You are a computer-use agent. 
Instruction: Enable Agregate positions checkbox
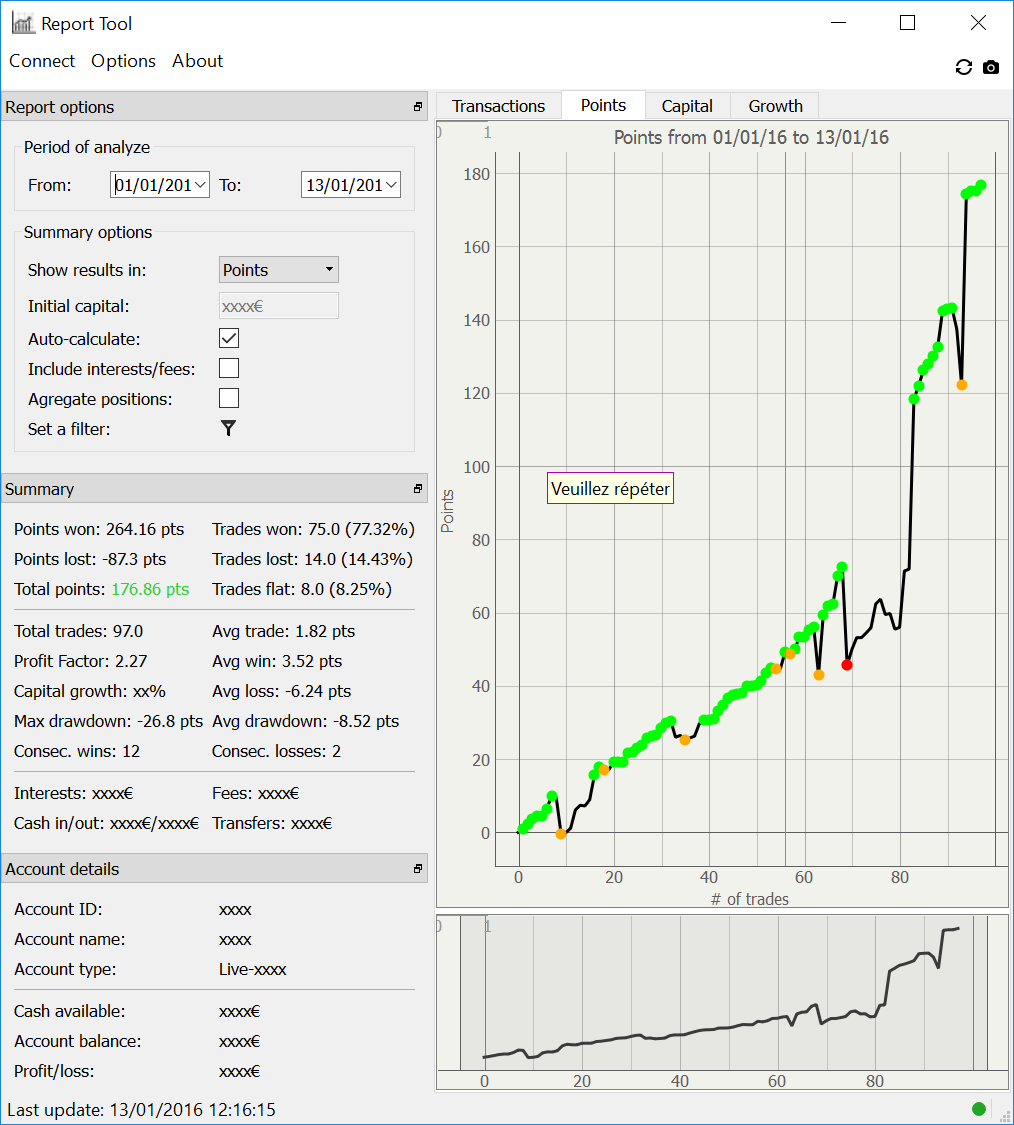point(229,398)
